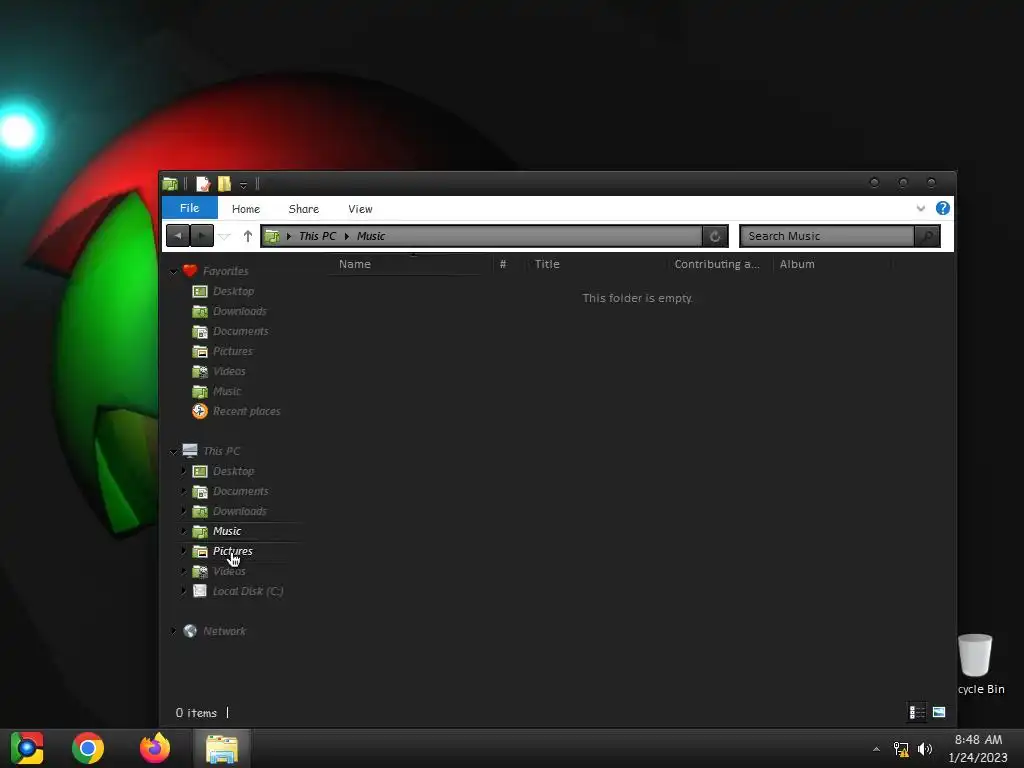Open Videos under This PC
This screenshot has width=1024, height=768.
229,571
